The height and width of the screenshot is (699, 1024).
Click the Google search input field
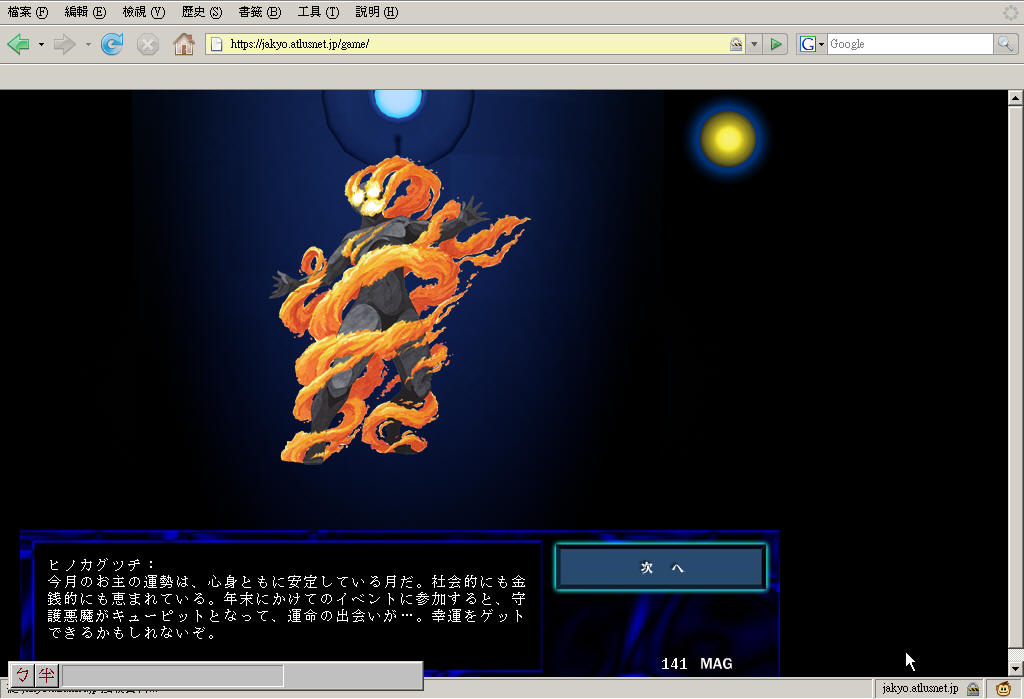pos(910,44)
